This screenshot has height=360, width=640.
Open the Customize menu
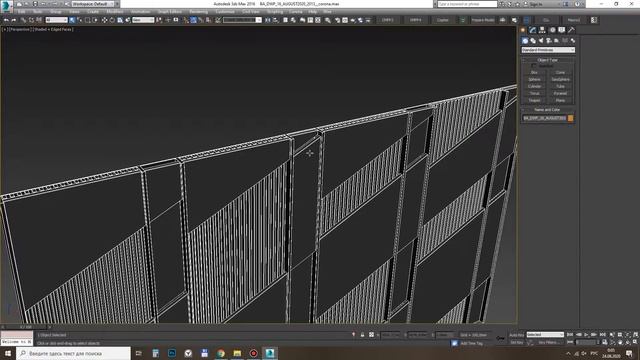[x=225, y=12]
